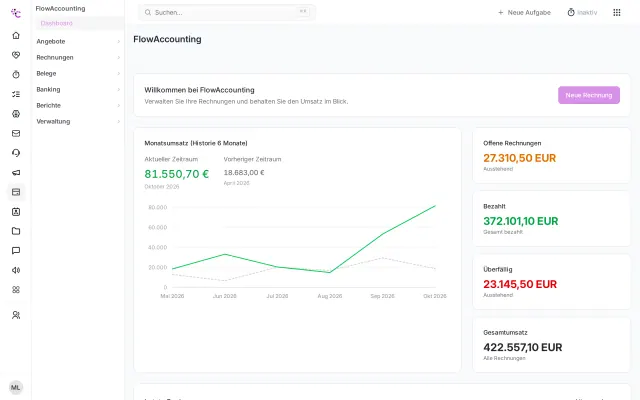Open the four-circle apps icon in the sidebar
Screen dimensions: 640x400
tap(16, 290)
